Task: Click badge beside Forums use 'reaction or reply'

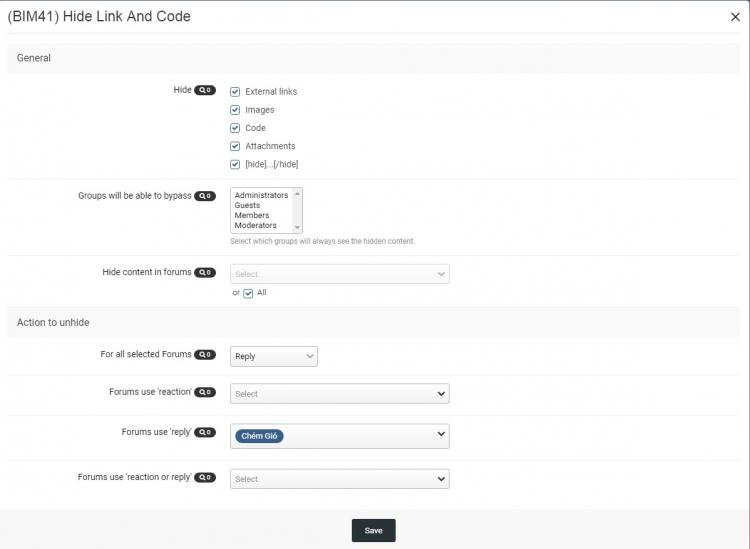Action: pos(205,478)
